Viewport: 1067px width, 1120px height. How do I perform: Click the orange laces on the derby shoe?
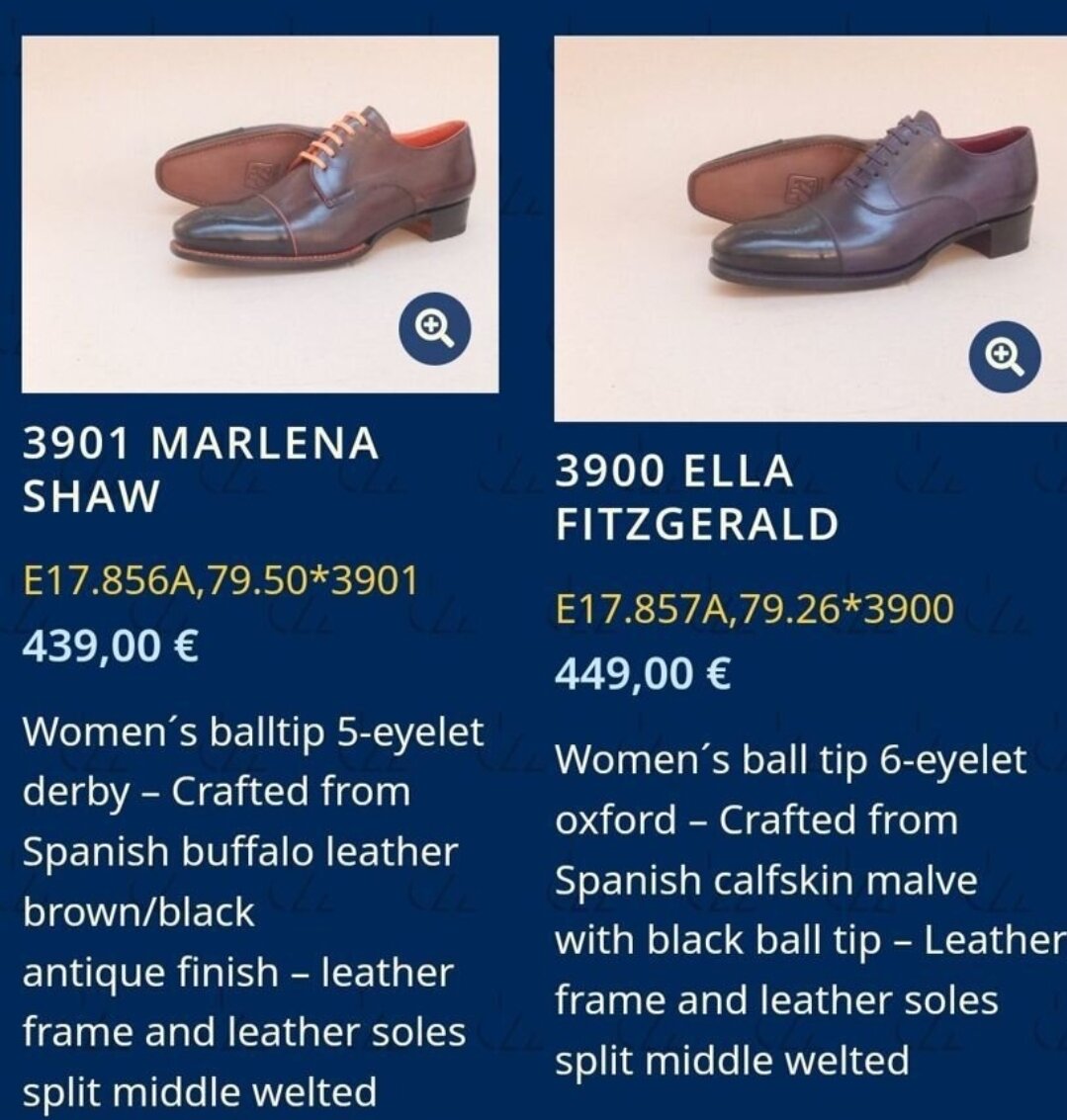point(336,137)
